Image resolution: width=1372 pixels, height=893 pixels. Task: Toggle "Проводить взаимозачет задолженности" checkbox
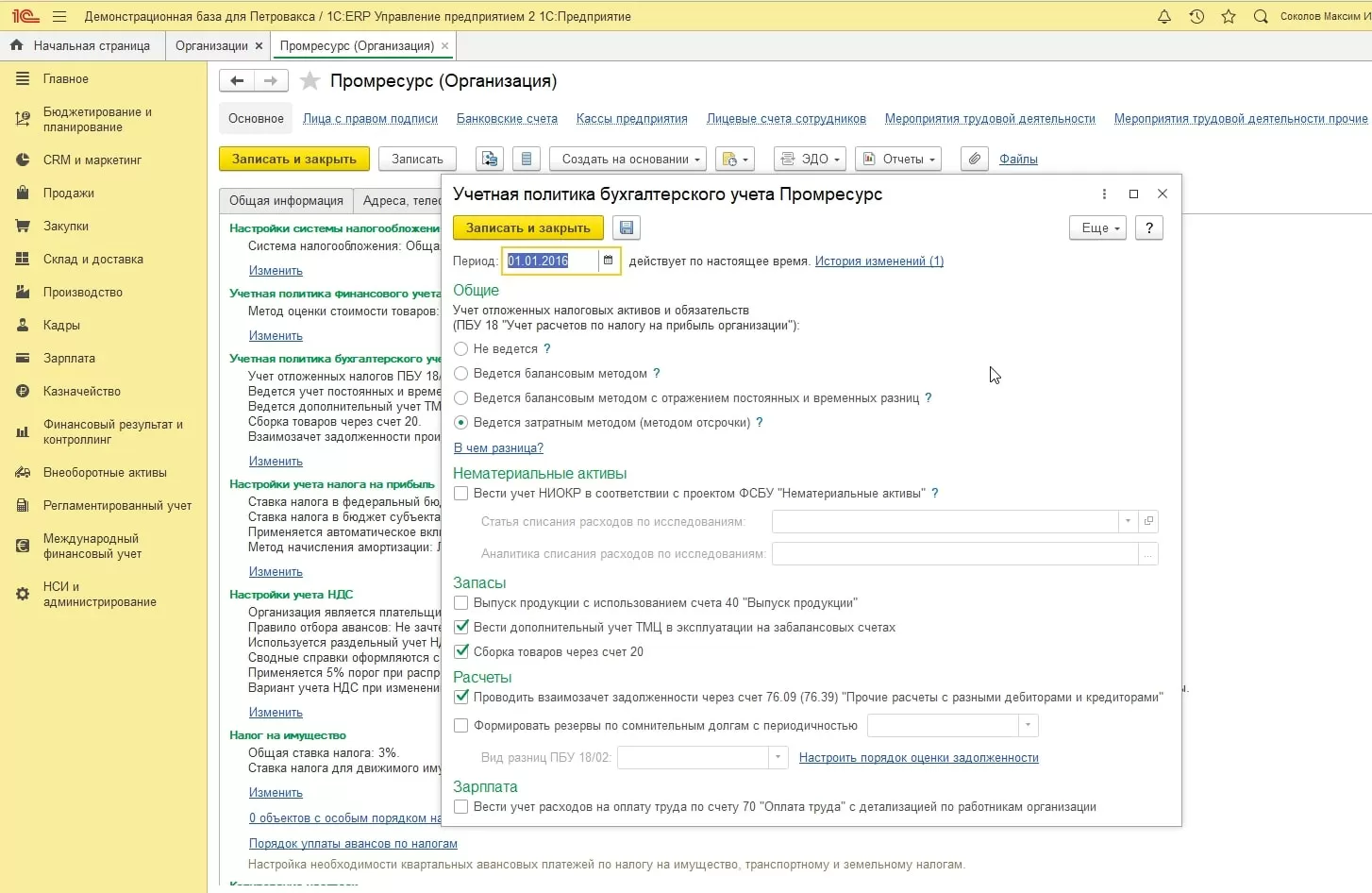point(461,697)
